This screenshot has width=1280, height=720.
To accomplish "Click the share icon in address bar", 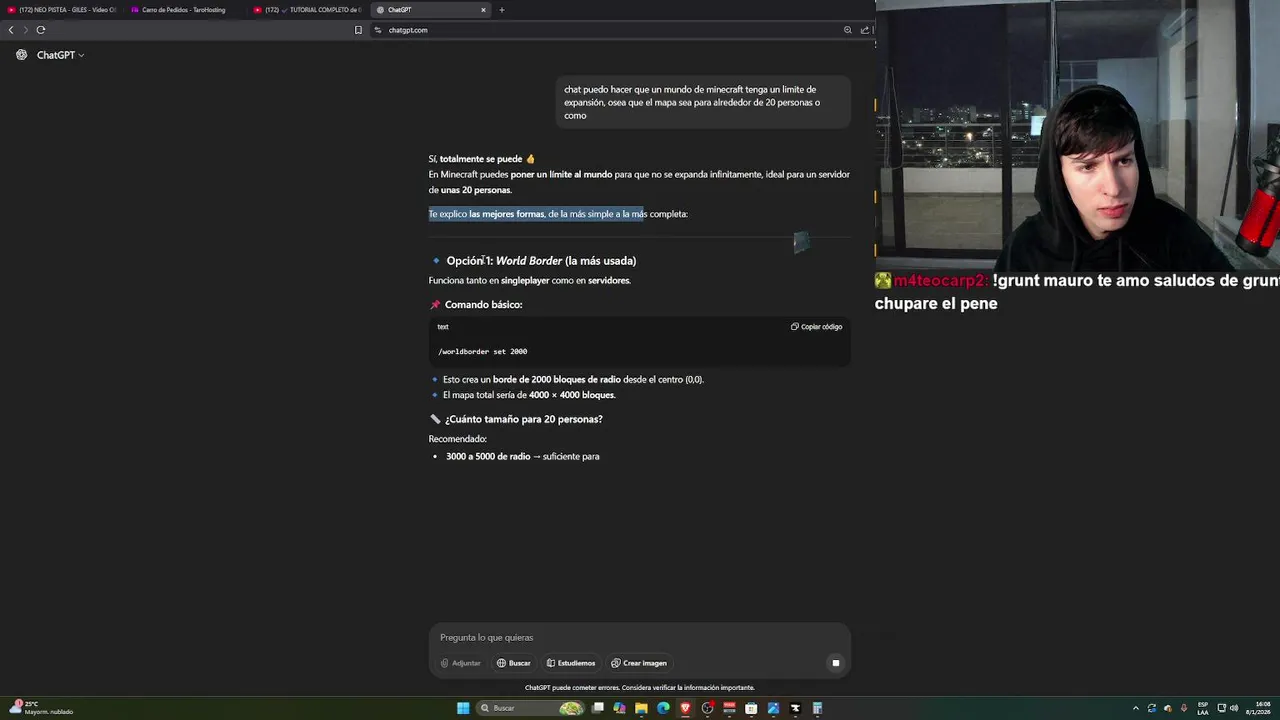I will click(x=865, y=30).
